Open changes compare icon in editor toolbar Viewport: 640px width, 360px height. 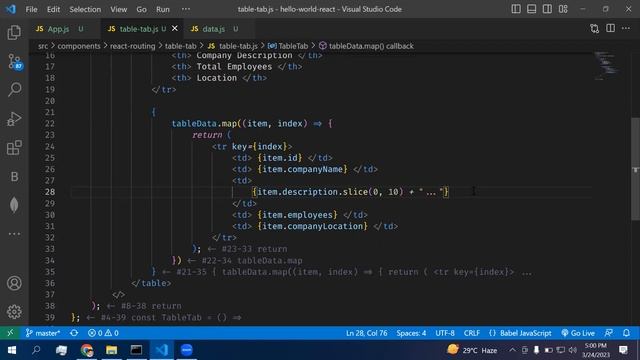click(595, 29)
